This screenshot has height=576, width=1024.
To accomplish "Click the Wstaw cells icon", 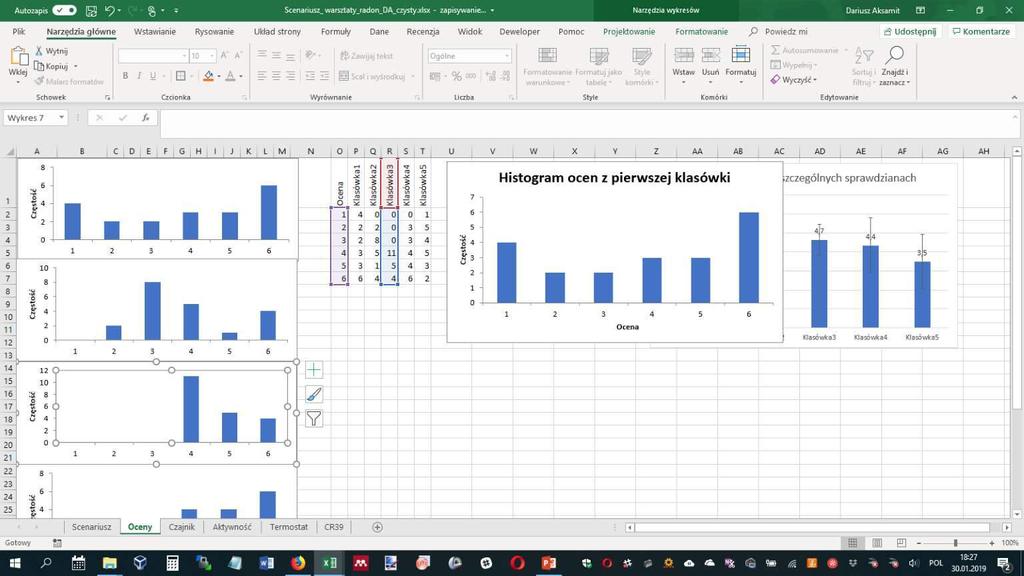I will click(684, 56).
